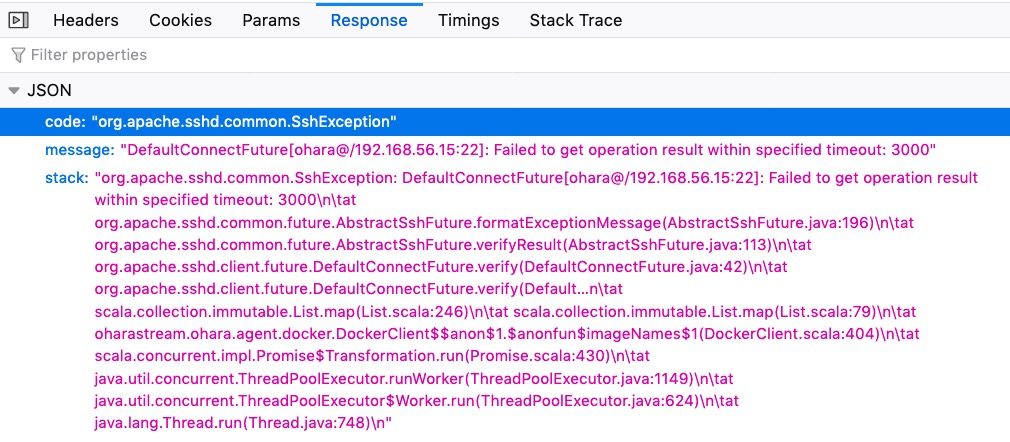Select the message property key
The width and height of the screenshot is (1010, 442).
(80, 150)
